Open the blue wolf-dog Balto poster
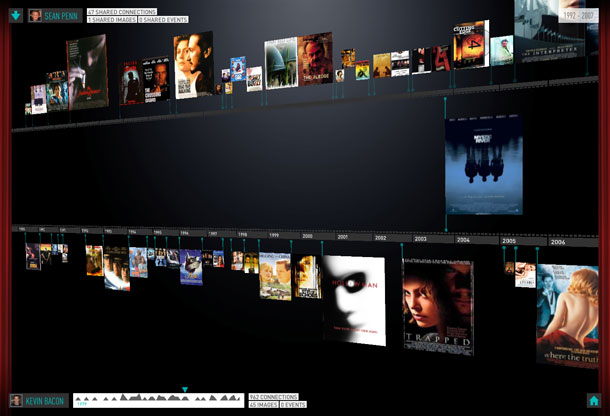 [191, 267]
